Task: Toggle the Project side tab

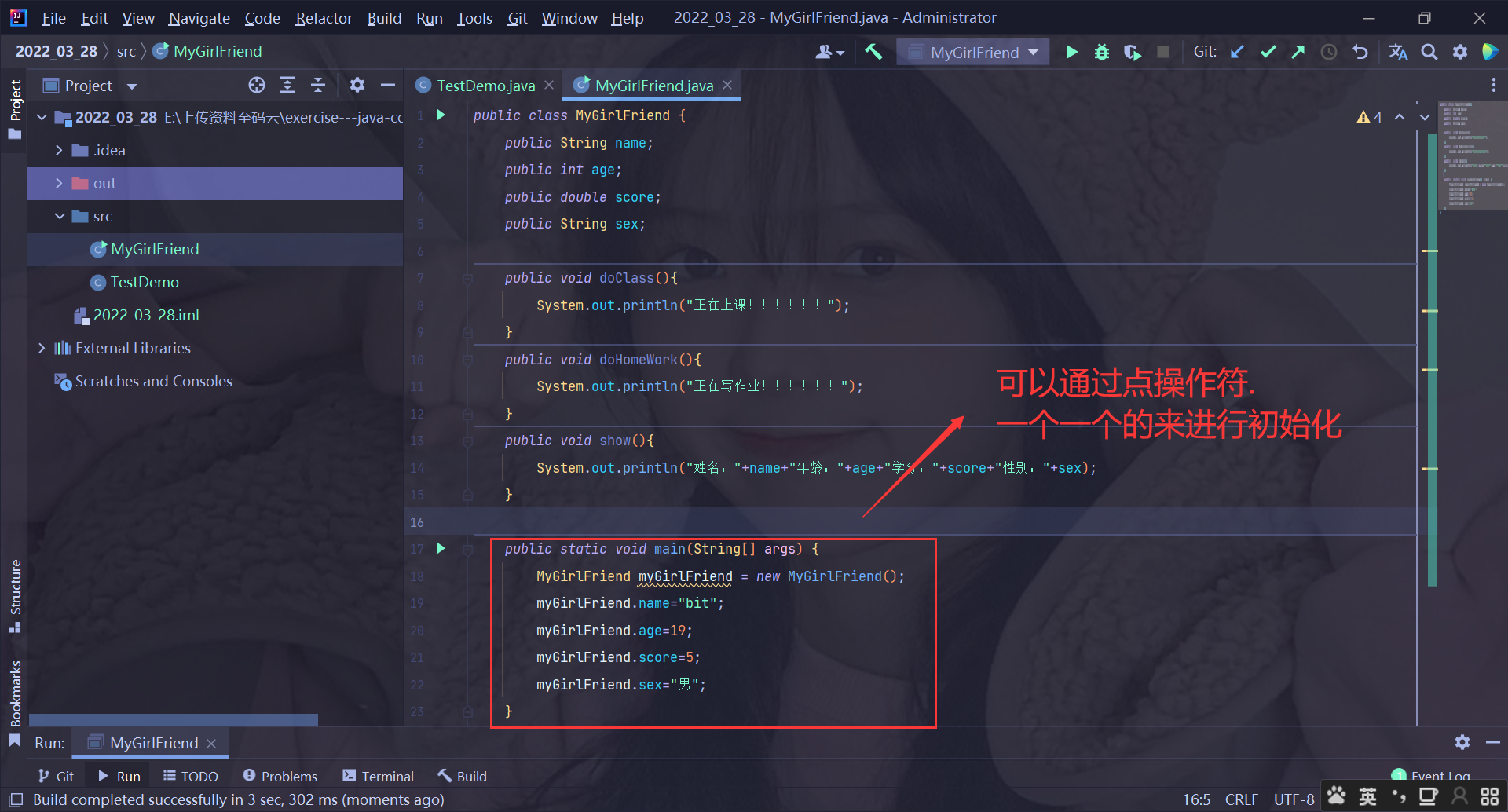Action: click(15, 108)
